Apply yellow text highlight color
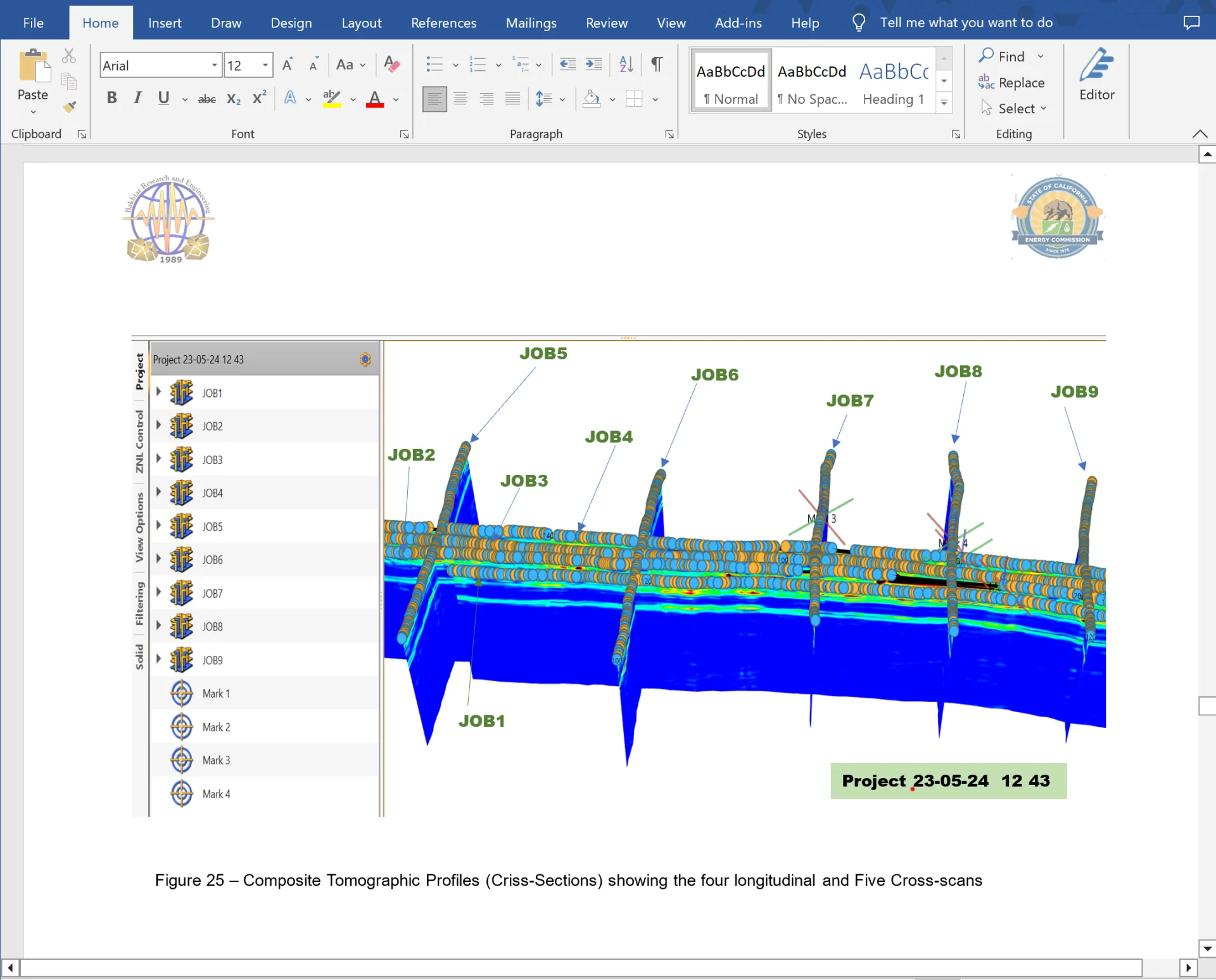The width and height of the screenshot is (1216, 980). tap(332, 99)
